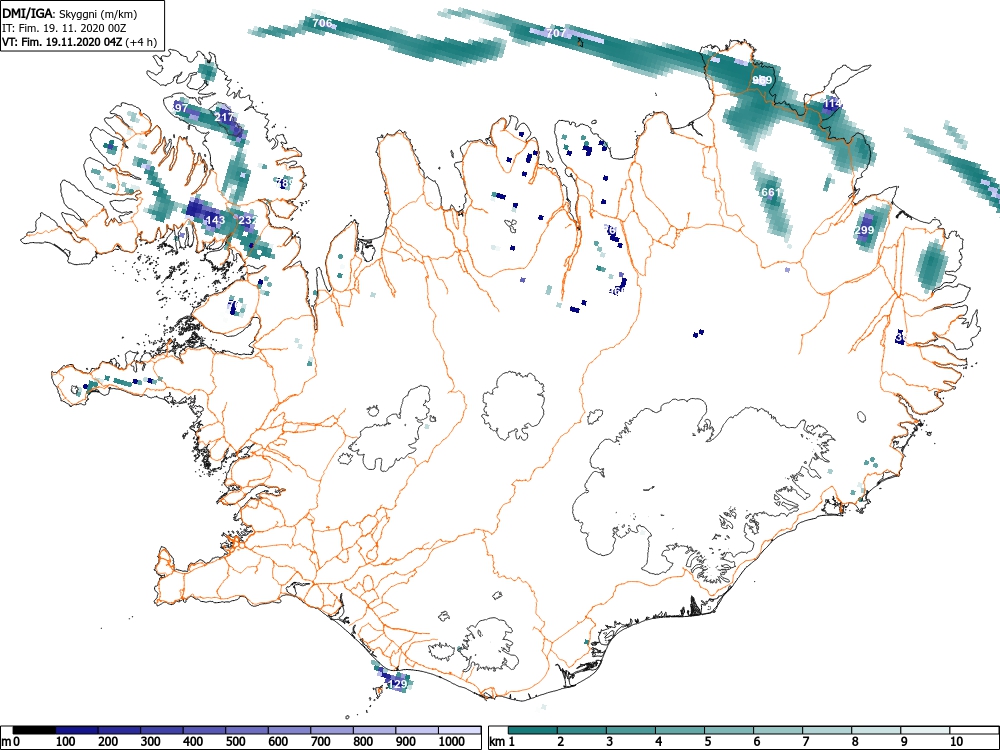Click the 'IT: Fim. 19. 11. 2020 00Z' line
The width and height of the screenshot is (1000, 750).
(62, 28)
